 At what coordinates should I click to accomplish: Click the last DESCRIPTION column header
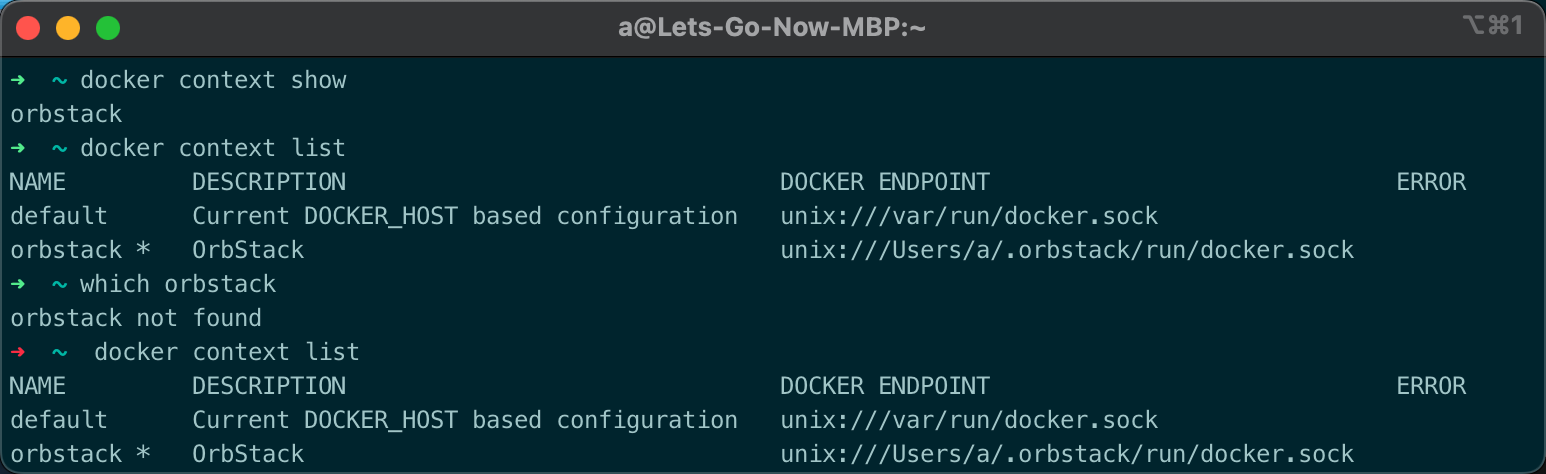tap(268, 386)
